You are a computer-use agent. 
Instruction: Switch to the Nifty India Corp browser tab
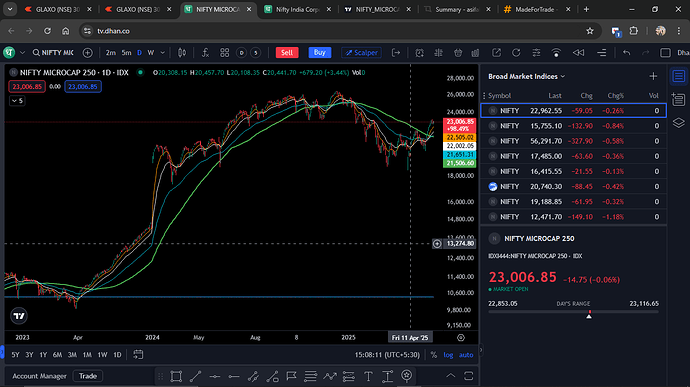tap(297, 9)
